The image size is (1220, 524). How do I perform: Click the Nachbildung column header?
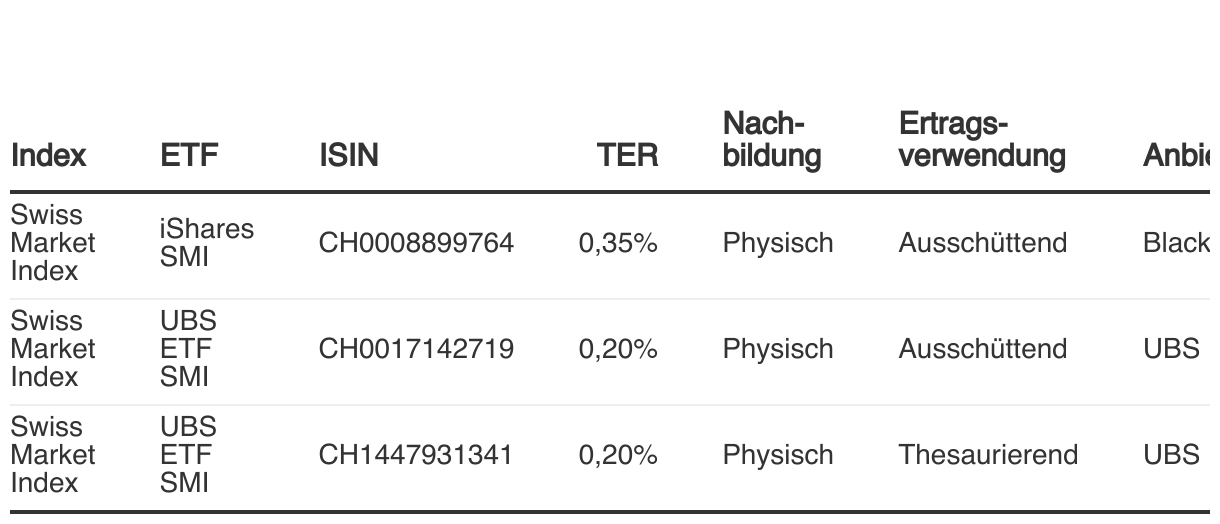[x=772, y=140]
